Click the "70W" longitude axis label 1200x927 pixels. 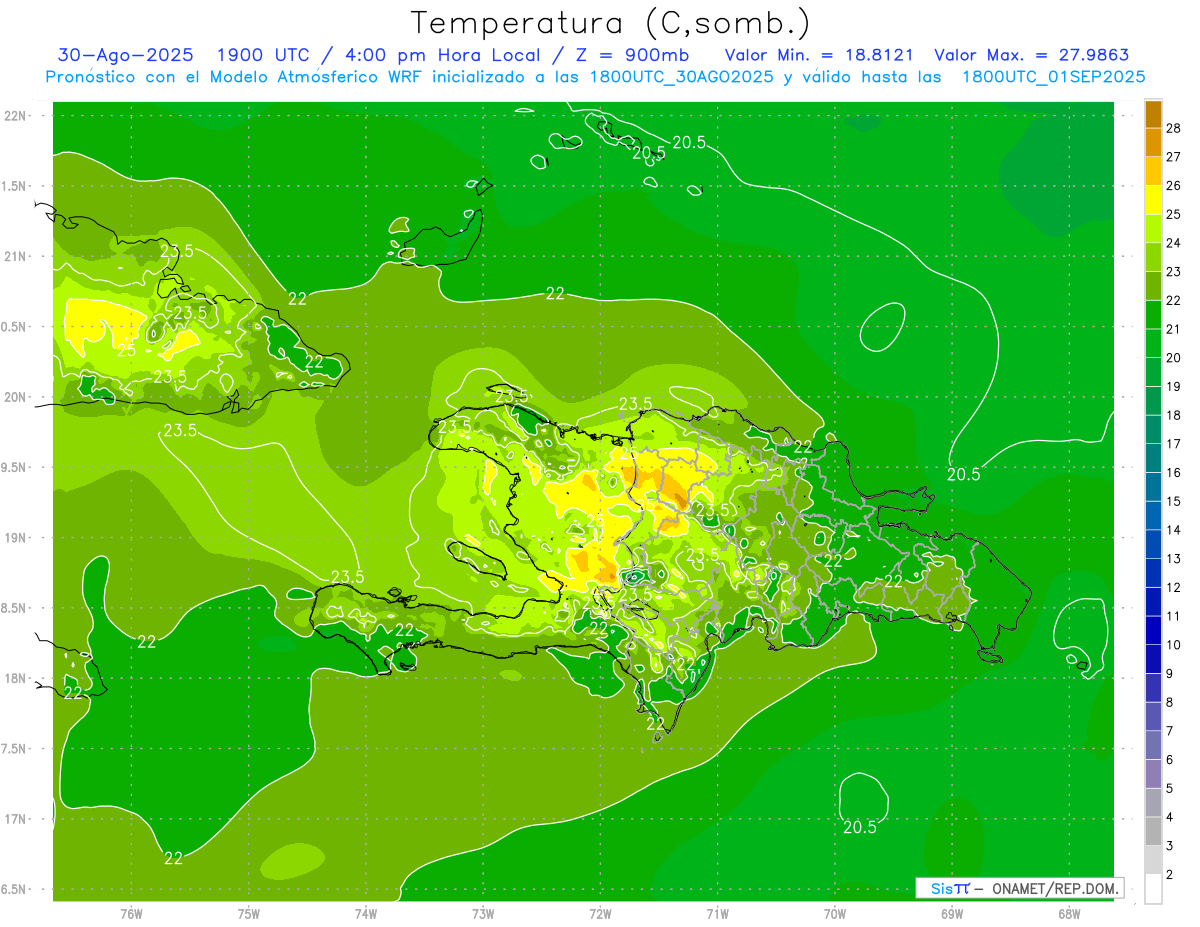point(835,914)
